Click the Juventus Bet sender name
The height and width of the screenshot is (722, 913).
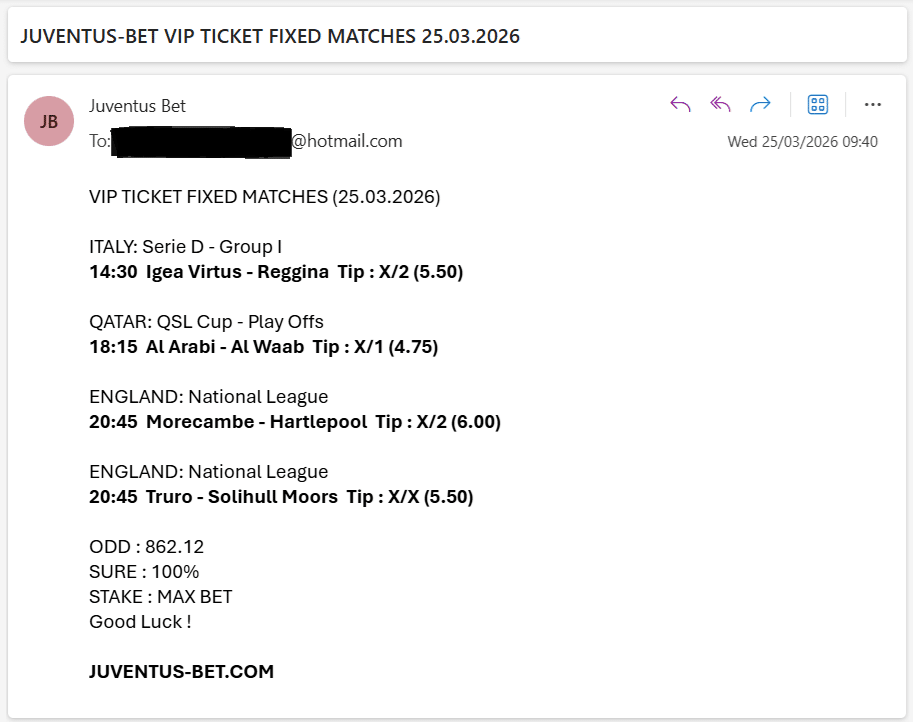(x=137, y=105)
